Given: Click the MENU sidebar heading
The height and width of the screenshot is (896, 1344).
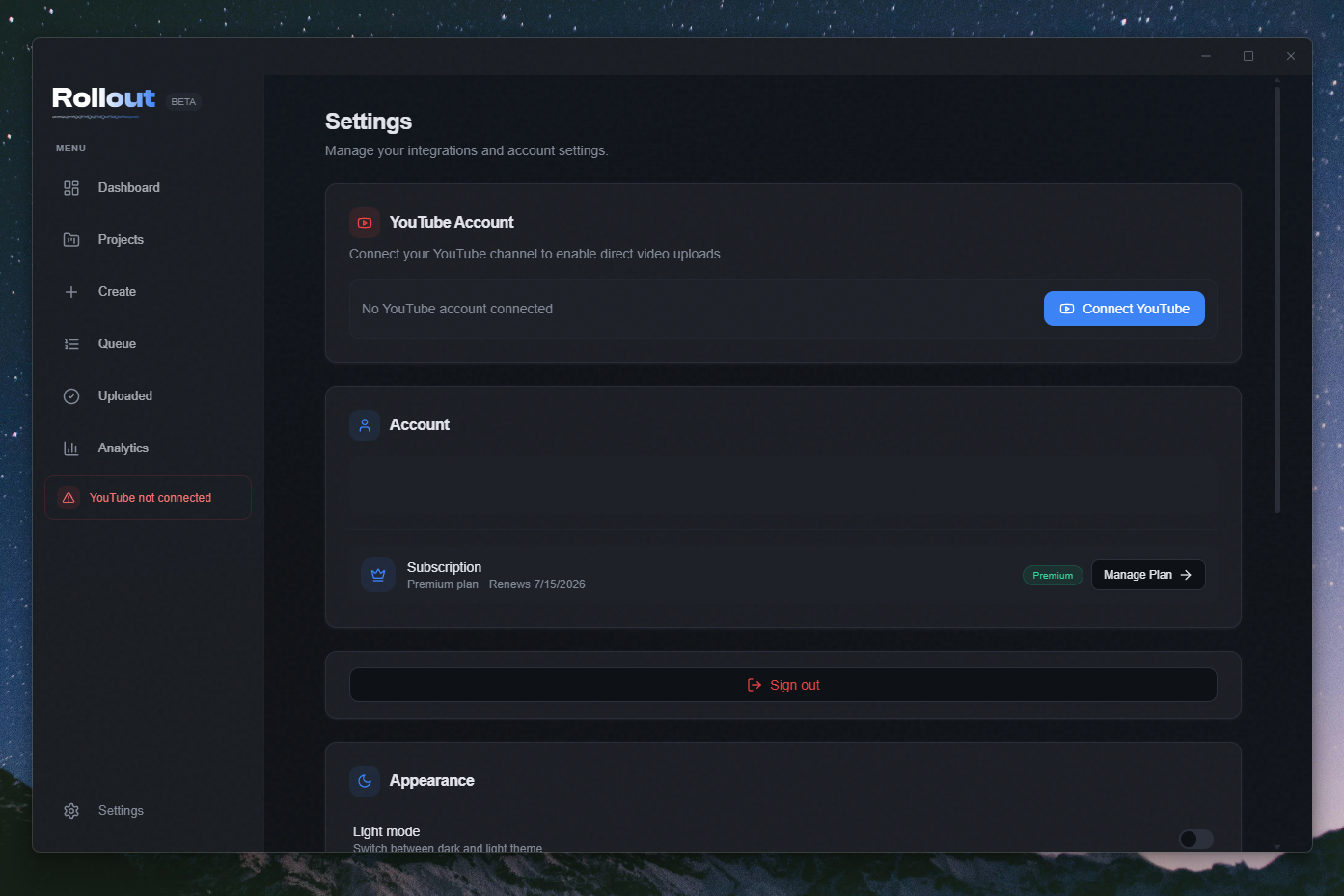Looking at the screenshot, I should pos(70,149).
